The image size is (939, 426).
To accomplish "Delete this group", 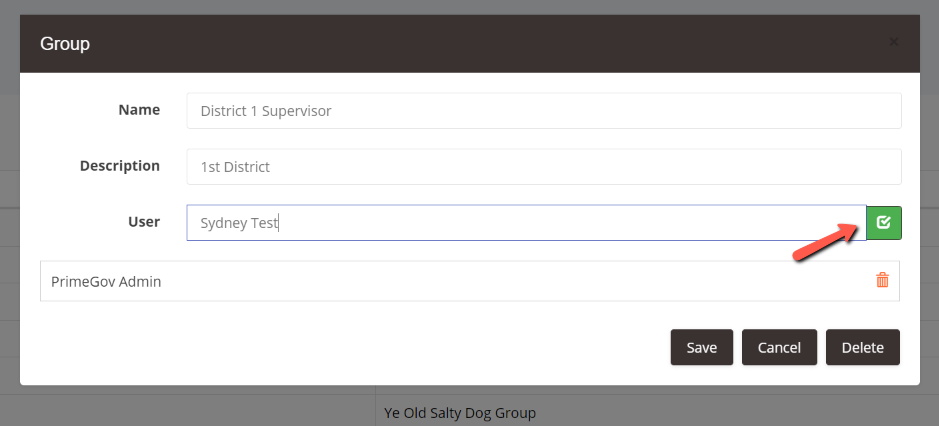I will click(x=862, y=347).
